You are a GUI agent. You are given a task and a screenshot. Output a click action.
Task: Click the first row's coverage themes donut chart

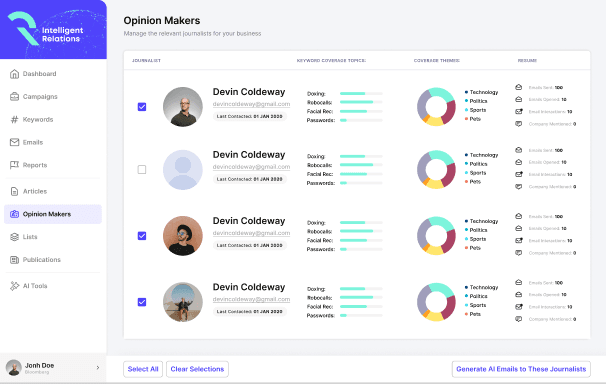pos(436,107)
